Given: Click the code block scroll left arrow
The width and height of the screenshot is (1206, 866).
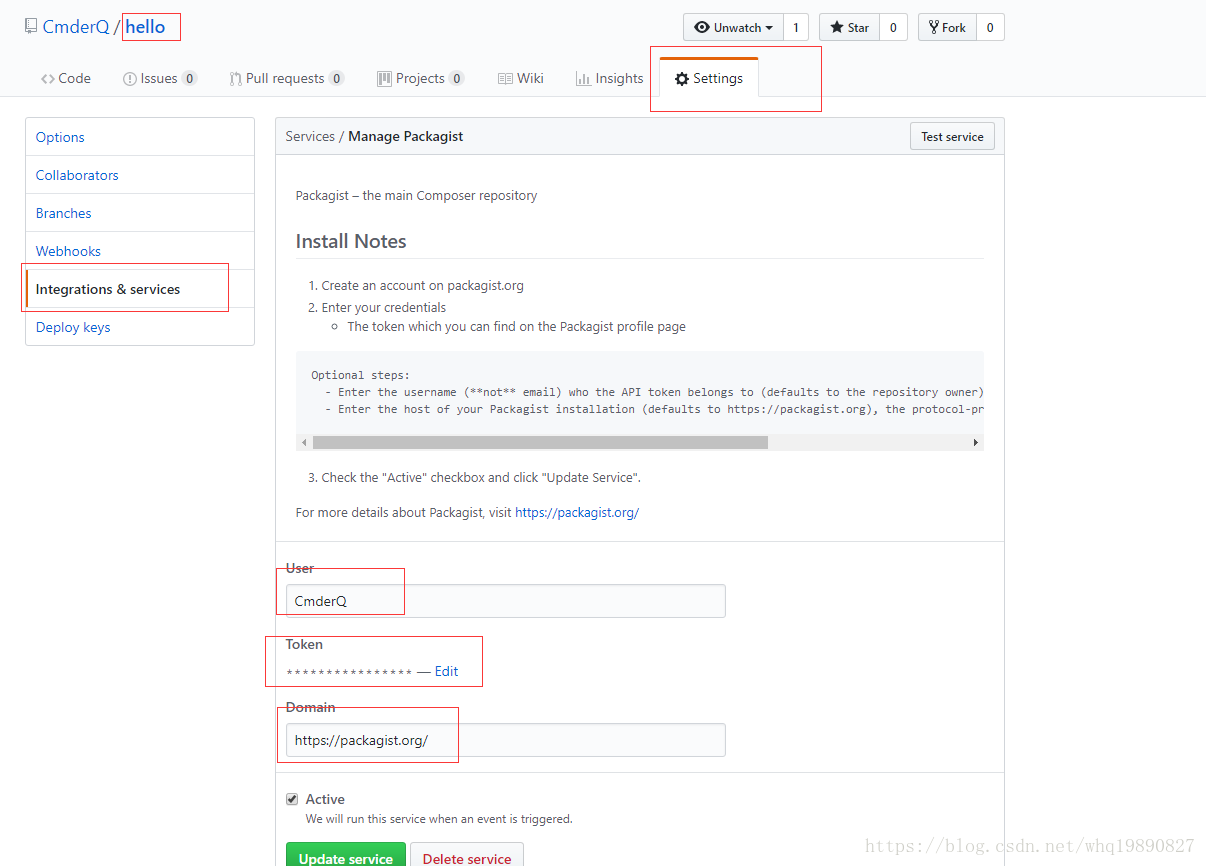Looking at the screenshot, I should (304, 442).
